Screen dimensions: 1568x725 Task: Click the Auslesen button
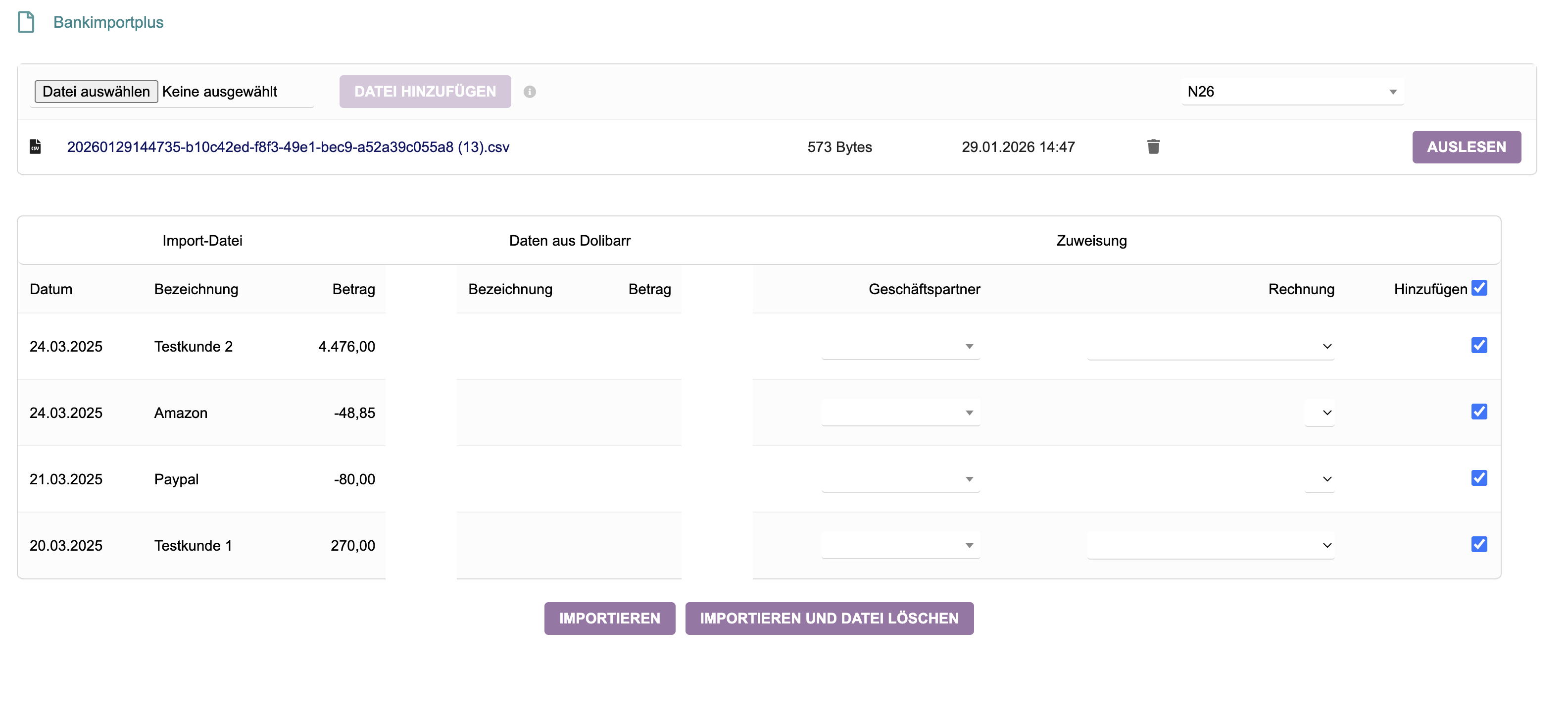[1466, 147]
